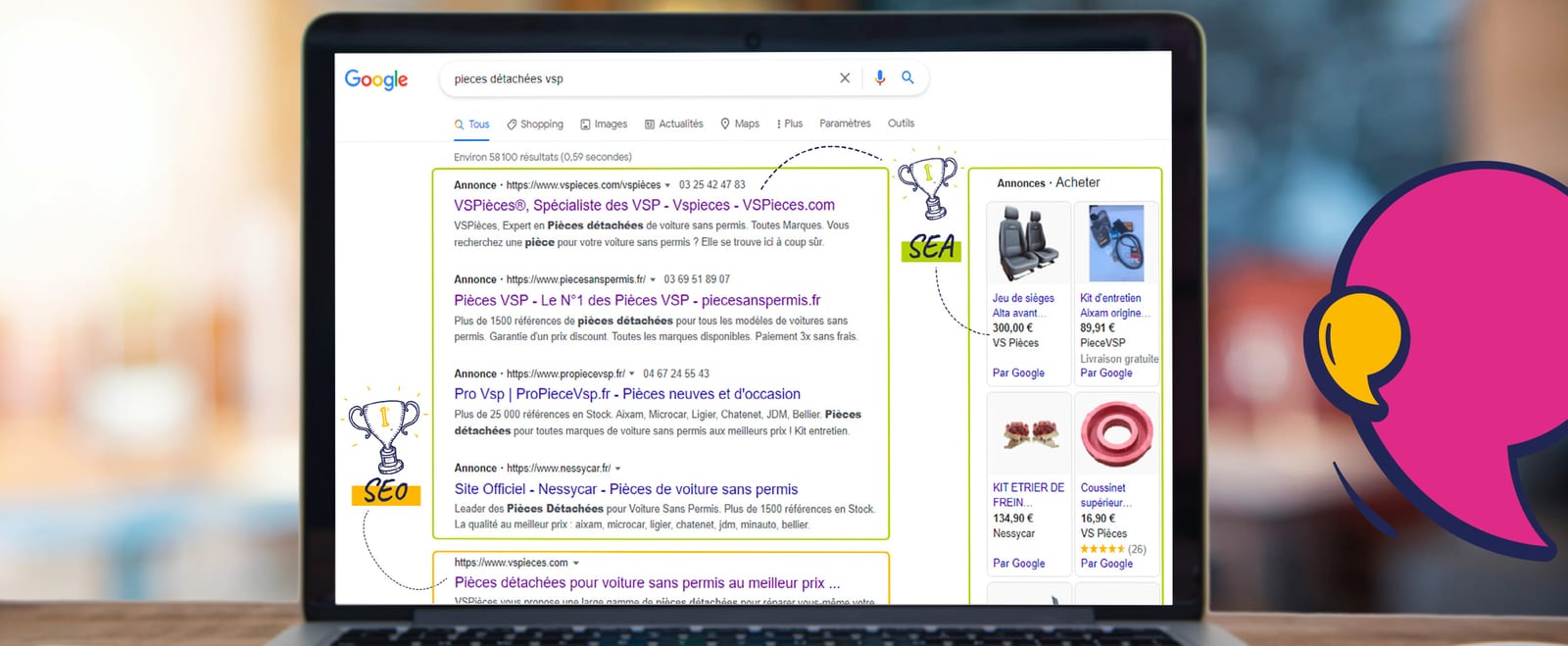This screenshot has width=1568, height=646.
Task: Open Pièces détachées pour voiture sans permis result
Action: (x=647, y=583)
